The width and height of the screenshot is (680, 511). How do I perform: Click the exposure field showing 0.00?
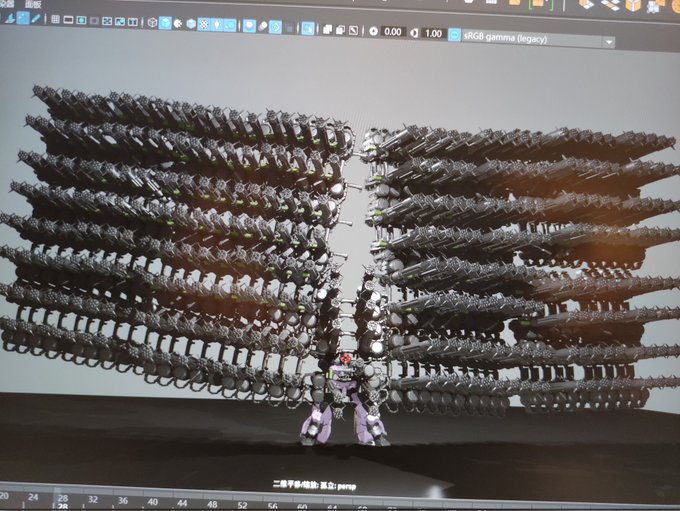[x=393, y=32]
